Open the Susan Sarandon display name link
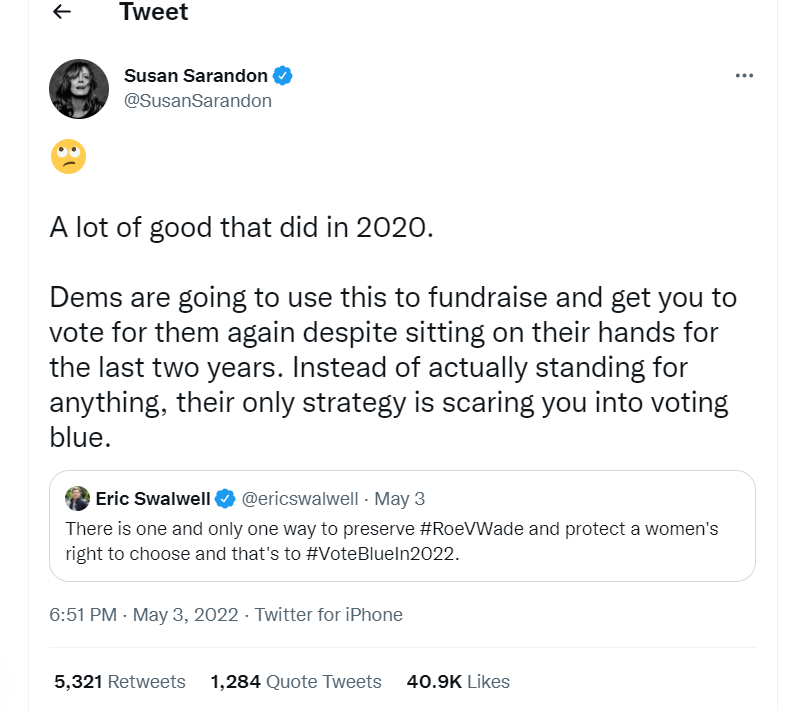Screen dimensions: 797x711 196,76
